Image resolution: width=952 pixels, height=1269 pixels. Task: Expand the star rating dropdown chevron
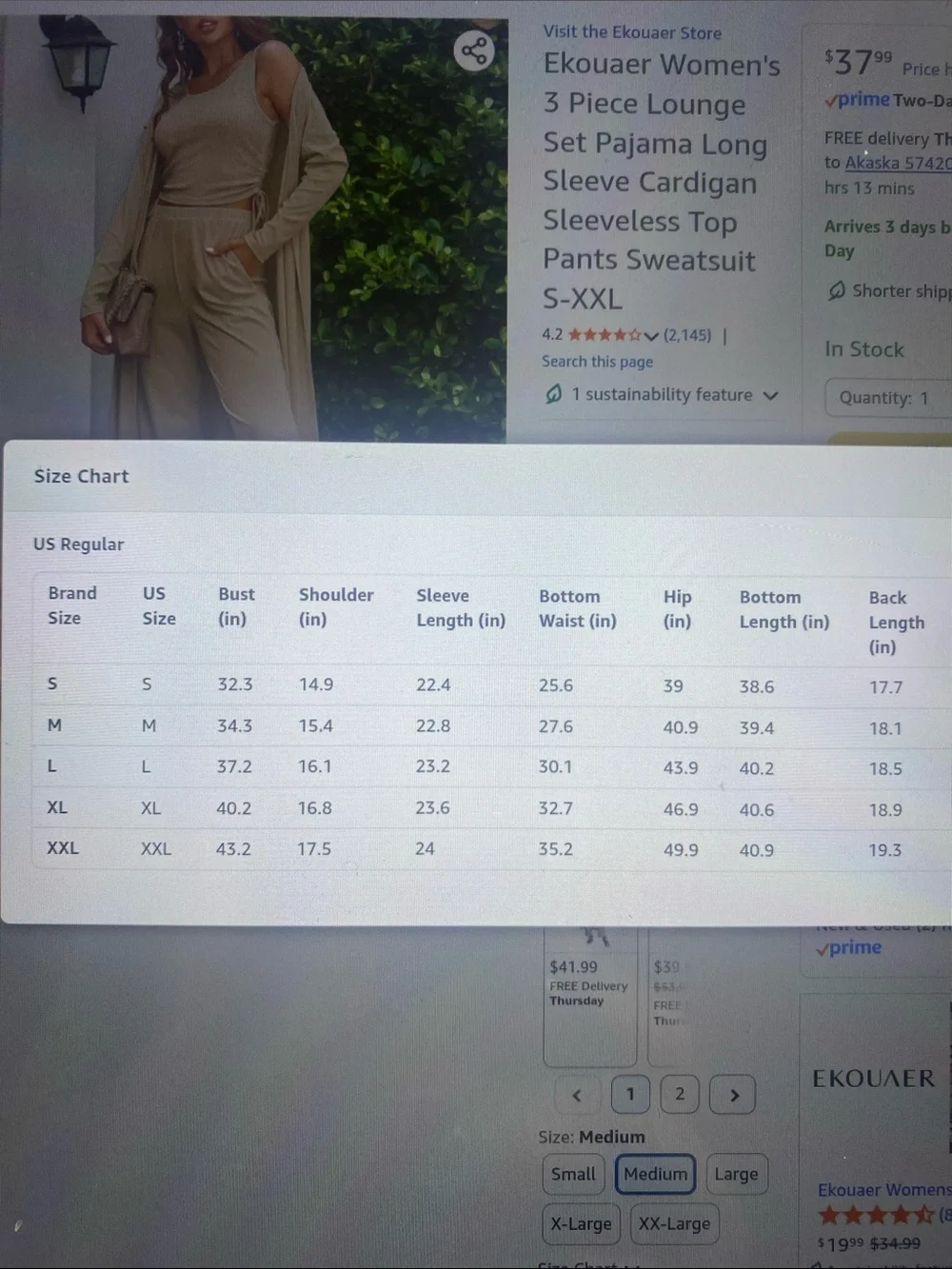click(651, 335)
